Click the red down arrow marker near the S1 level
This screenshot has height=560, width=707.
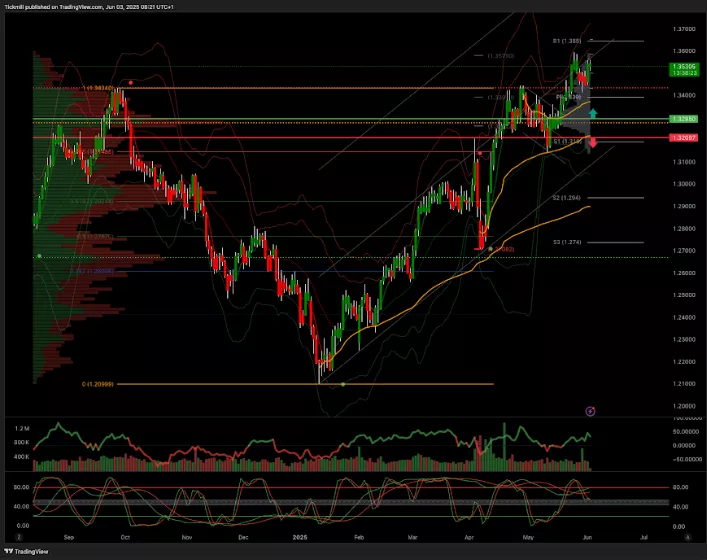(x=593, y=146)
